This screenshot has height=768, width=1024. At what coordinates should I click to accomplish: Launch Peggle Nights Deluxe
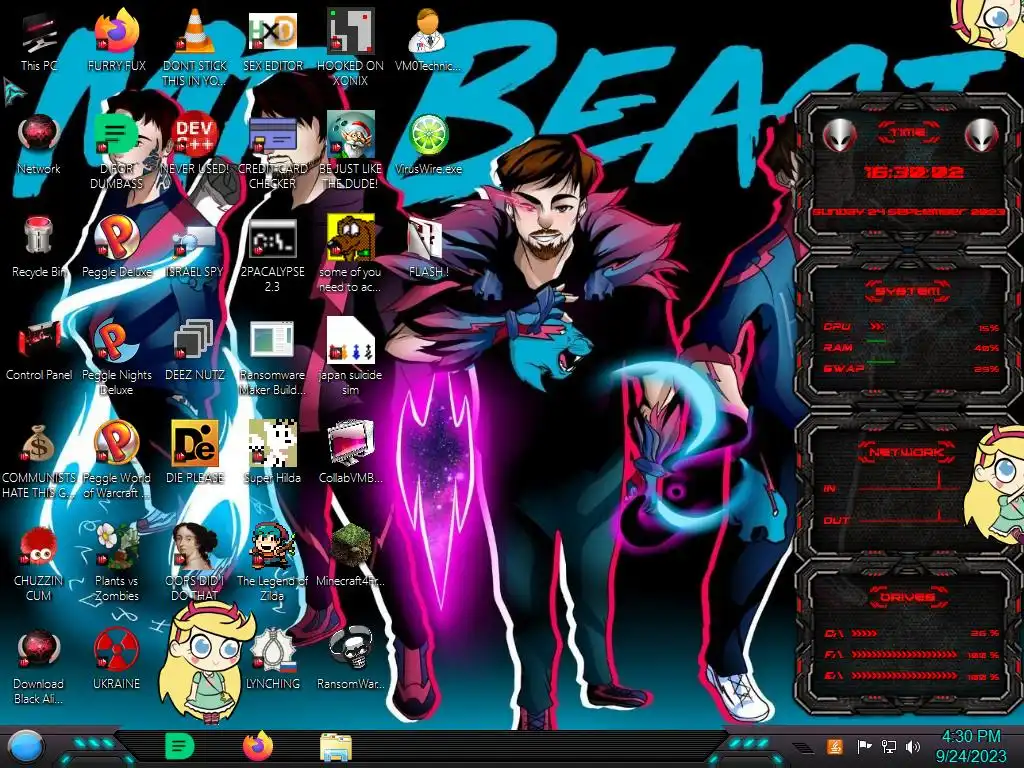(116, 357)
